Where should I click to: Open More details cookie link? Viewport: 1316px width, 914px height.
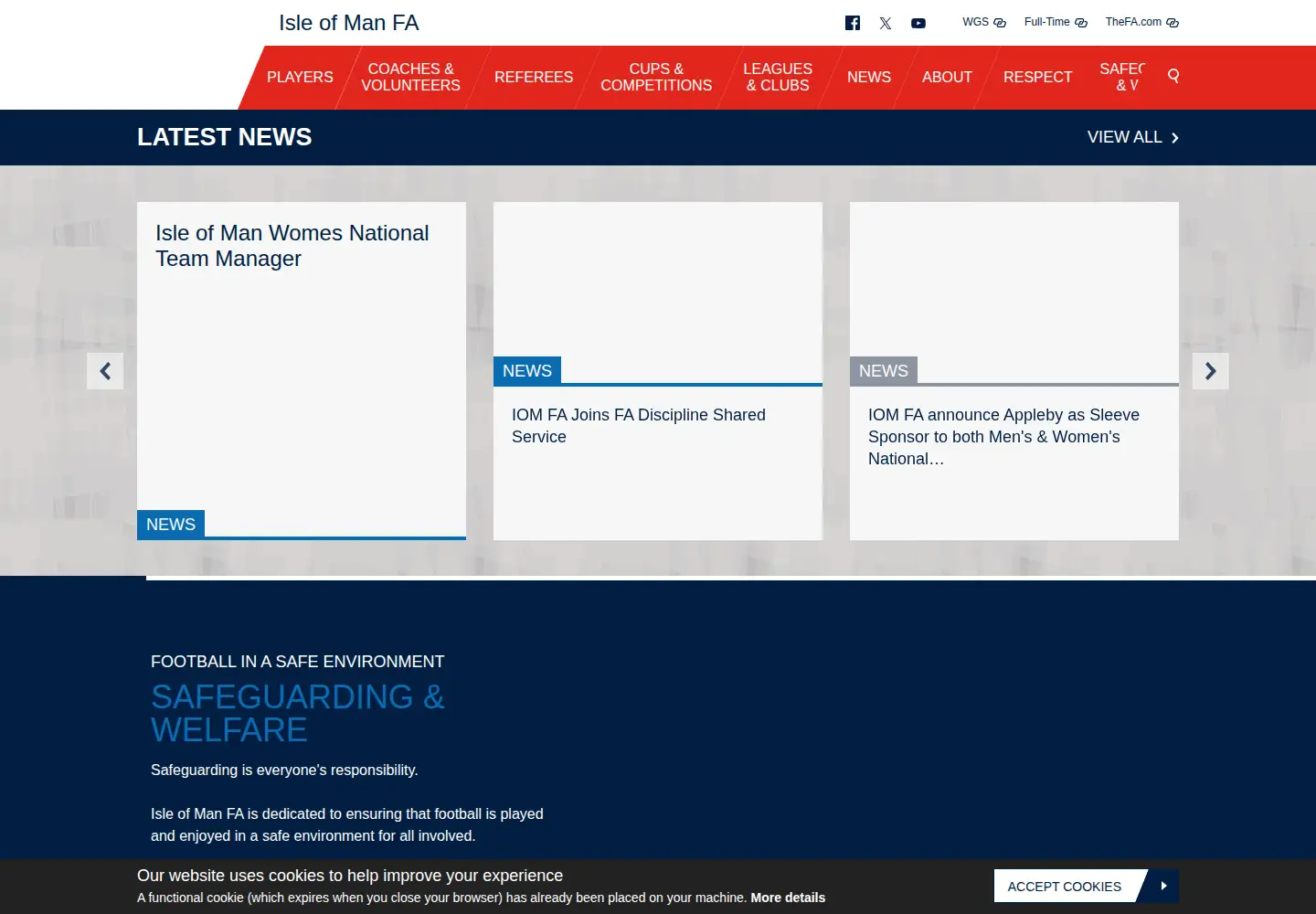788,898
